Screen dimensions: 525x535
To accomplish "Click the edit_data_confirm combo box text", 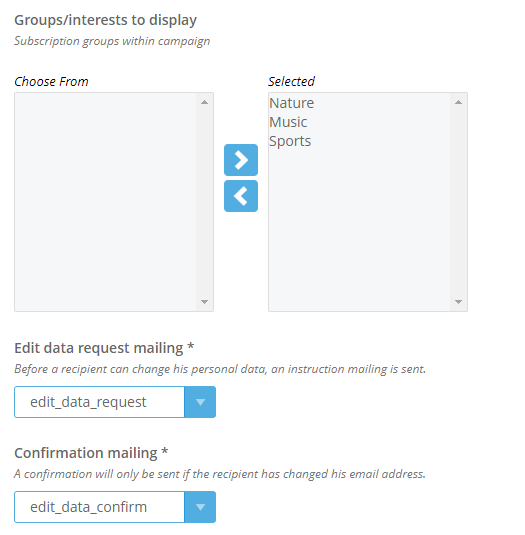I will coord(88,507).
